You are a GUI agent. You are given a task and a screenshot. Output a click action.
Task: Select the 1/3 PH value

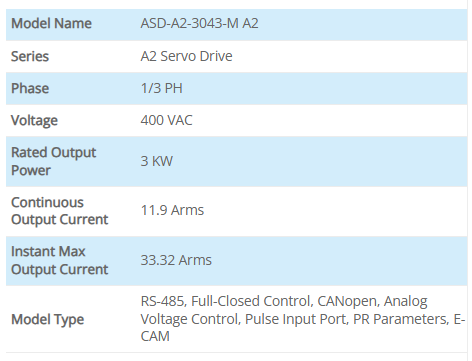pyautogui.click(x=161, y=88)
